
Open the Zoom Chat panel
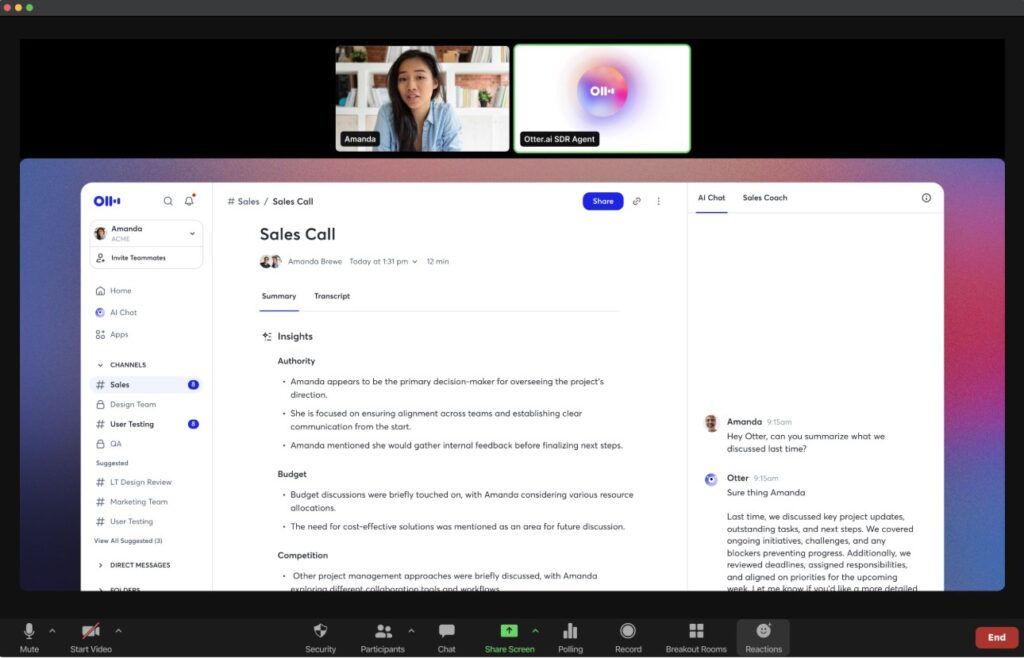pyautogui.click(x=447, y=637)
